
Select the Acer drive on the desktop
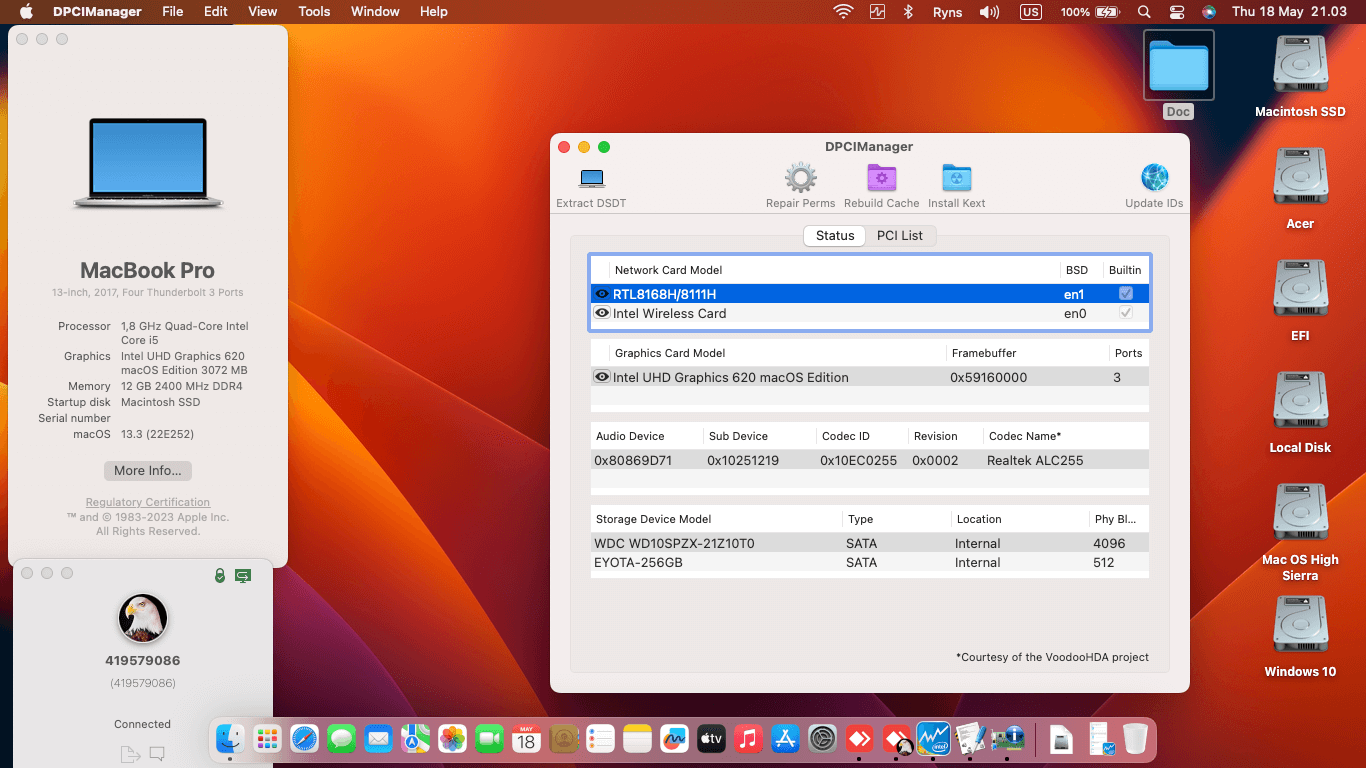(x=1300, y=178)
